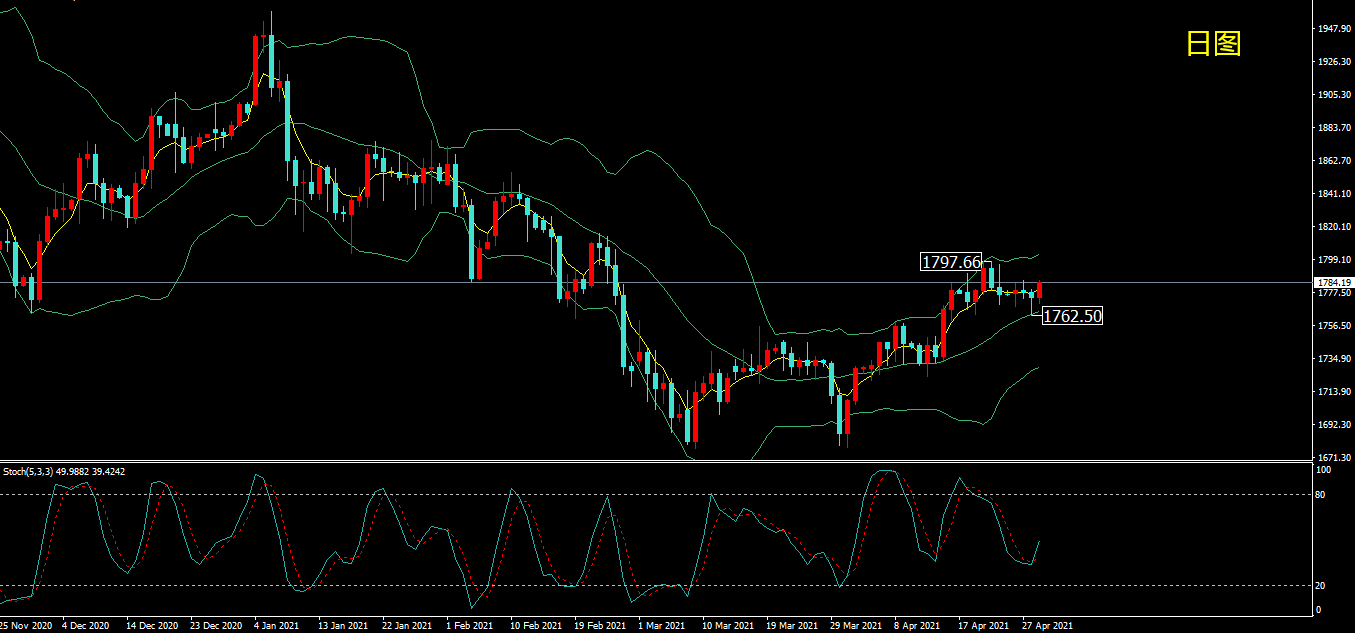Viewport: 1355px width, 633px height.
Task: Click the 1797.66 price annotation label
Action: tap(951, 262)
